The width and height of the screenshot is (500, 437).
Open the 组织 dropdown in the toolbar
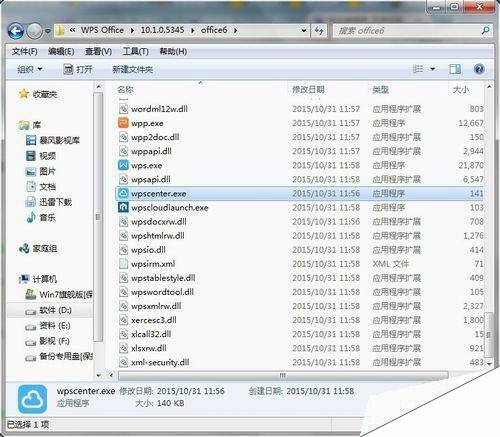[x=30, y=69]
